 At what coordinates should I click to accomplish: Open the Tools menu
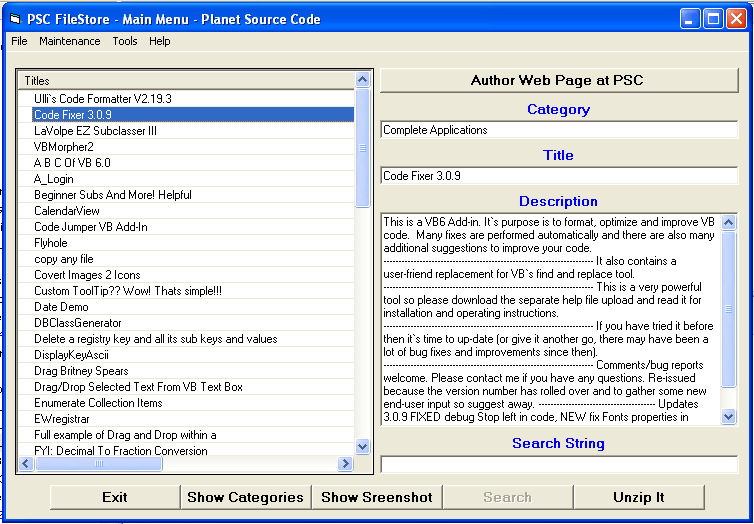point(125,41)
